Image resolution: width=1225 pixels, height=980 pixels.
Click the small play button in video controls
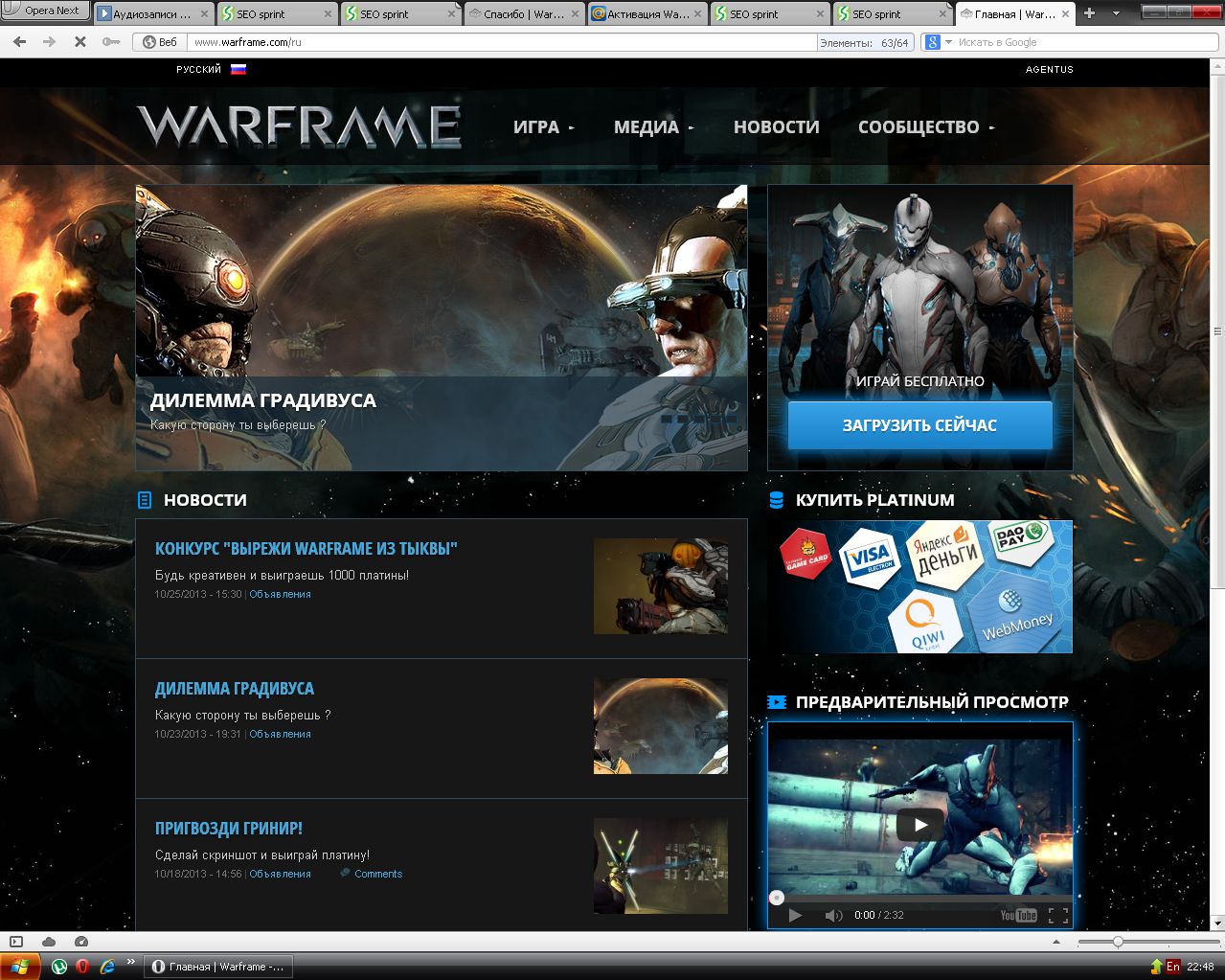(x=795, y=915)
